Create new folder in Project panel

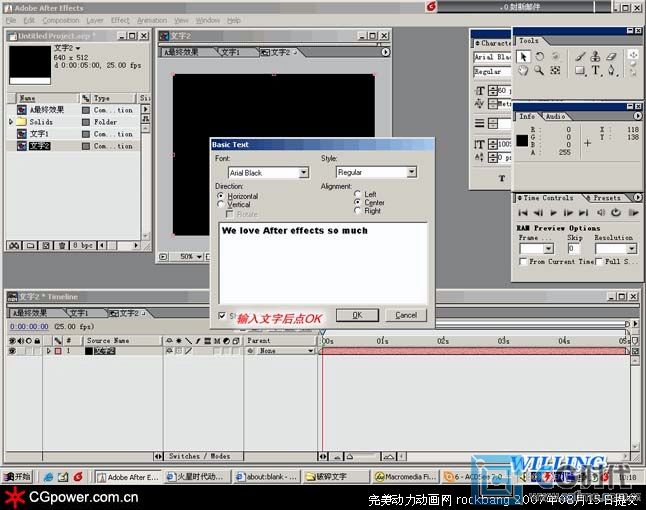click(x=30, y=246)
